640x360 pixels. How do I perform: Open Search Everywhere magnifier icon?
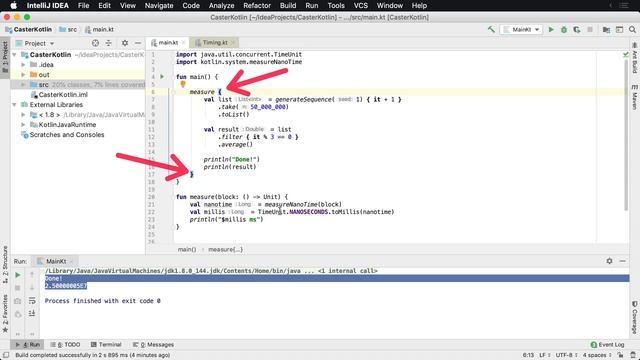coord(632,29)
